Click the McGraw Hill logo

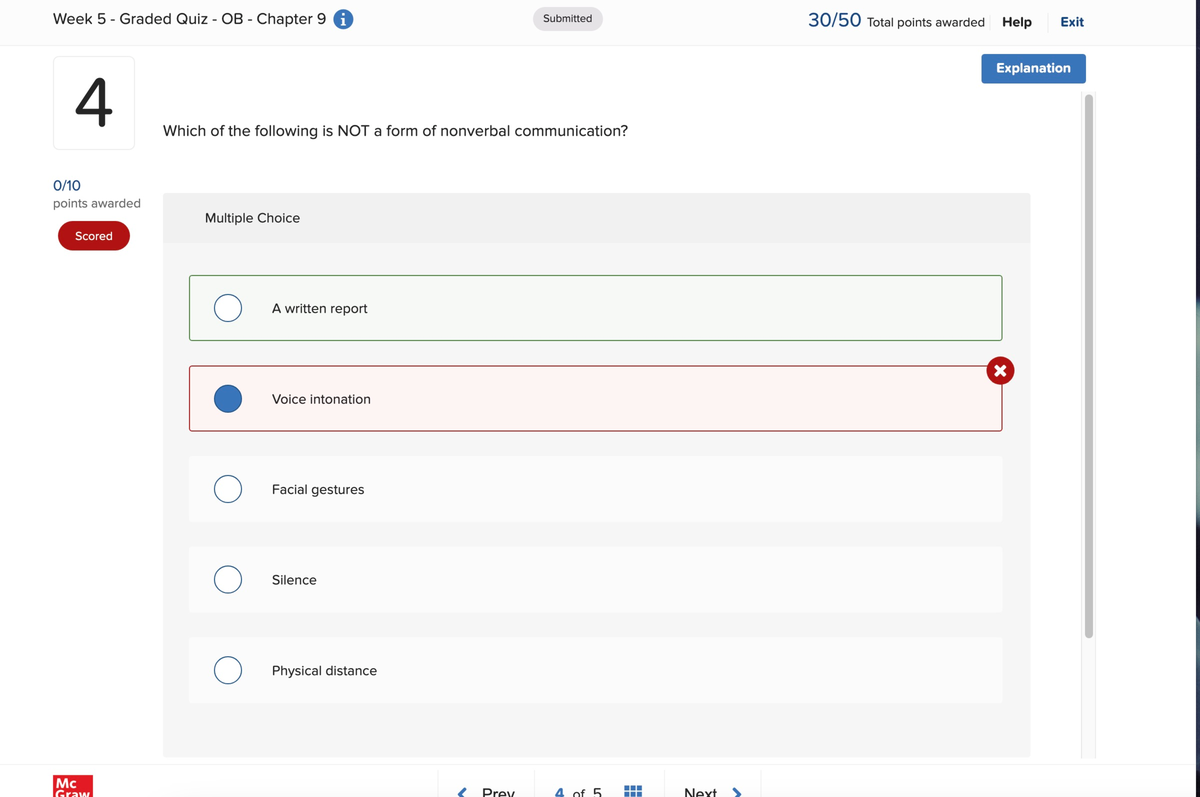73,786
